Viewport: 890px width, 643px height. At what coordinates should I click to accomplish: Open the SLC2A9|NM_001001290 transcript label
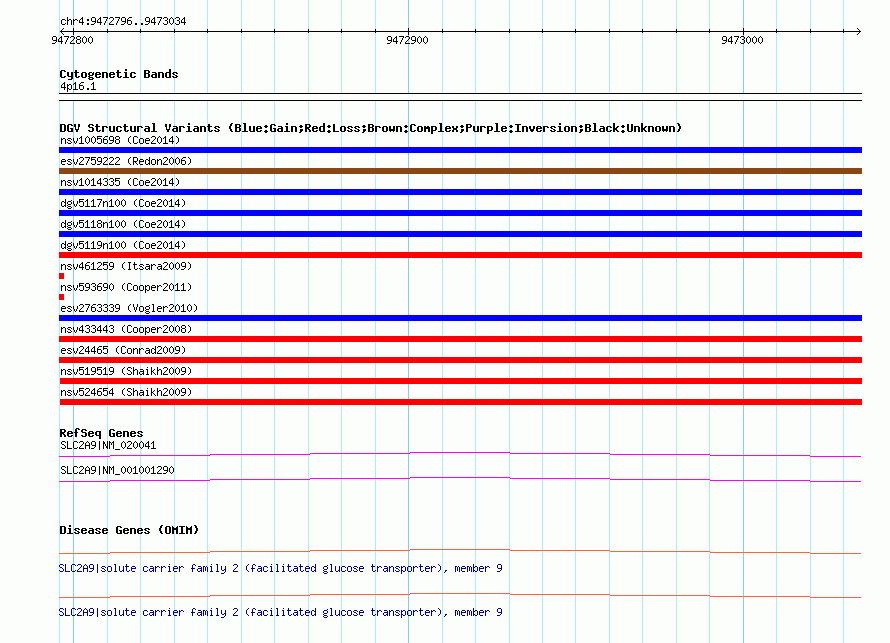coord(117,470)
